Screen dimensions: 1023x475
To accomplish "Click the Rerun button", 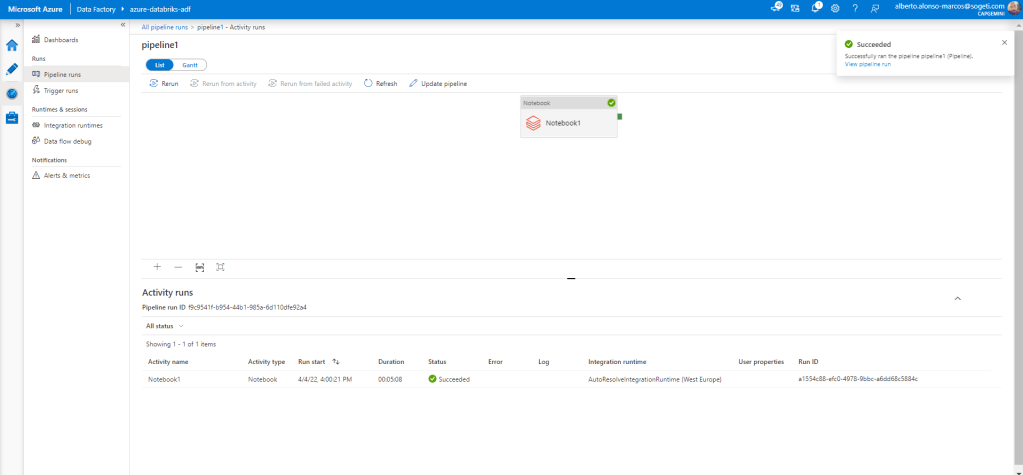I will pyautogui.click(x=164, y=84).
